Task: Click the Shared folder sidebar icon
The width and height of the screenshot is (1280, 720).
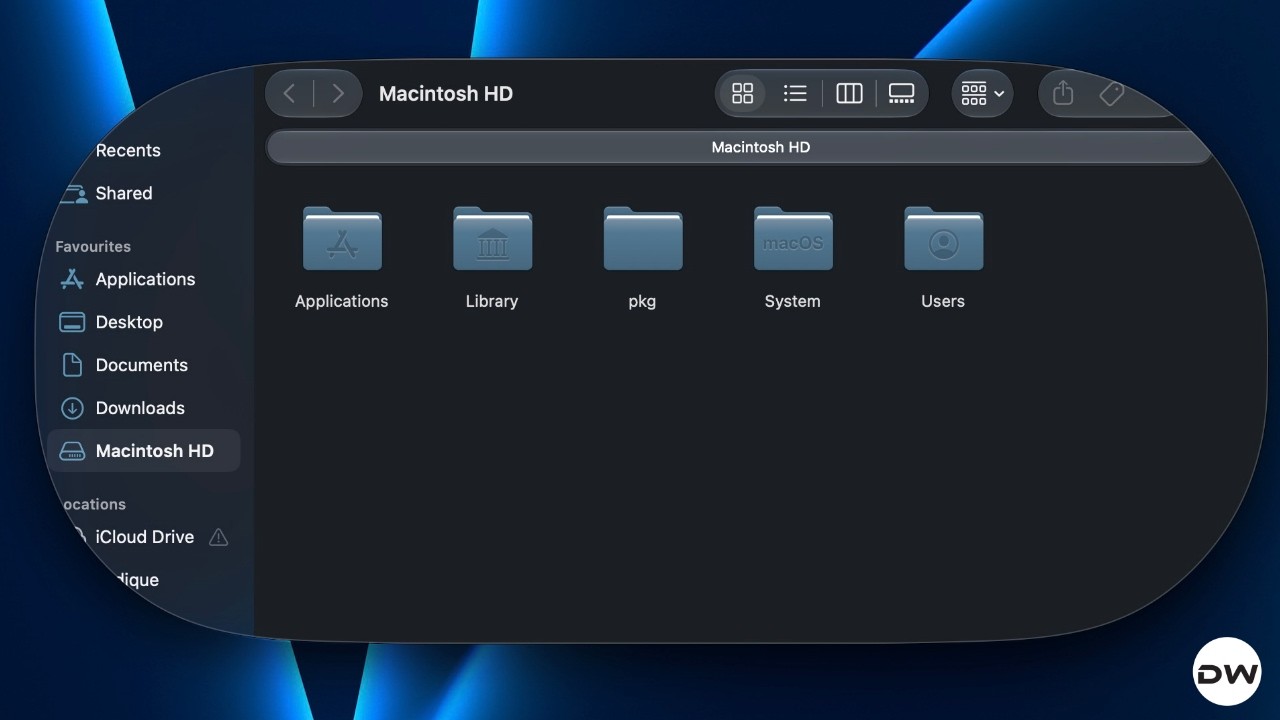Action: (74, 194)
